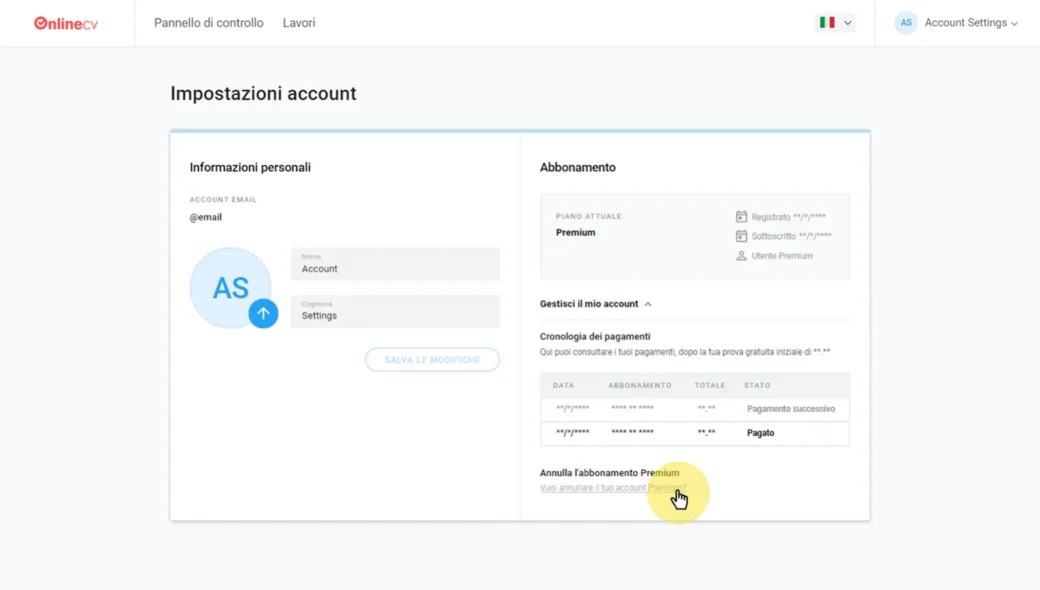Click the blue upload photo arrow icon
The height and width of the screenshot is (590, 1040).
click(263, 313)
